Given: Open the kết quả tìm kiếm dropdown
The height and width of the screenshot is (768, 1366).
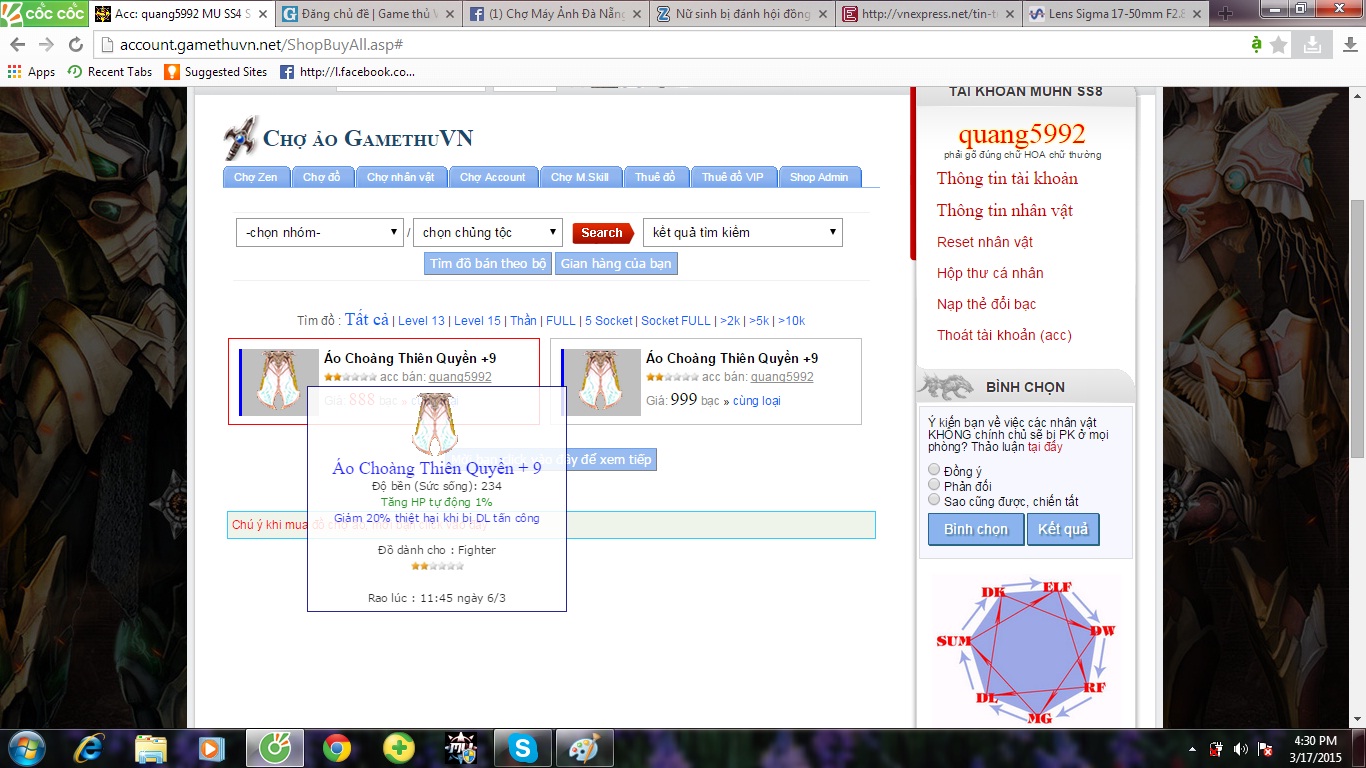Looking at the screenshot, I should click(x=743, y=232).
